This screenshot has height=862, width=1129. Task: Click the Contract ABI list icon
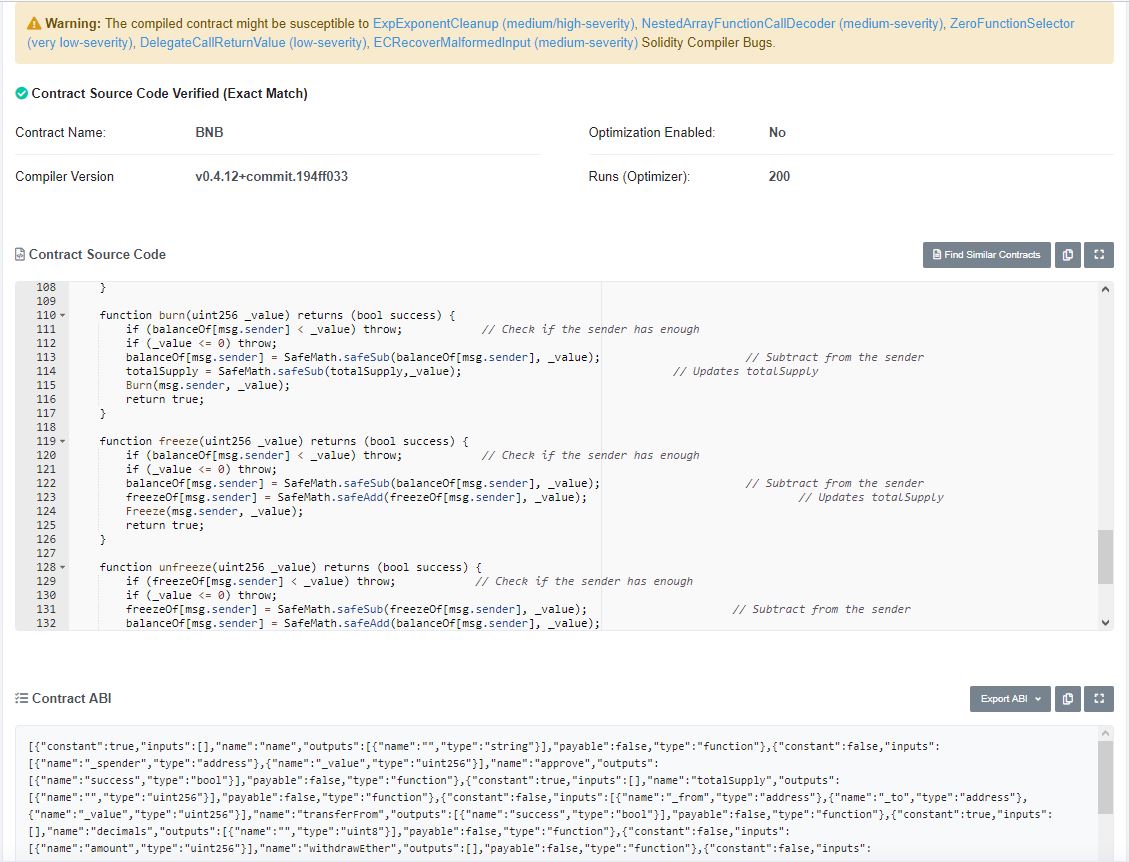[22, 699]
